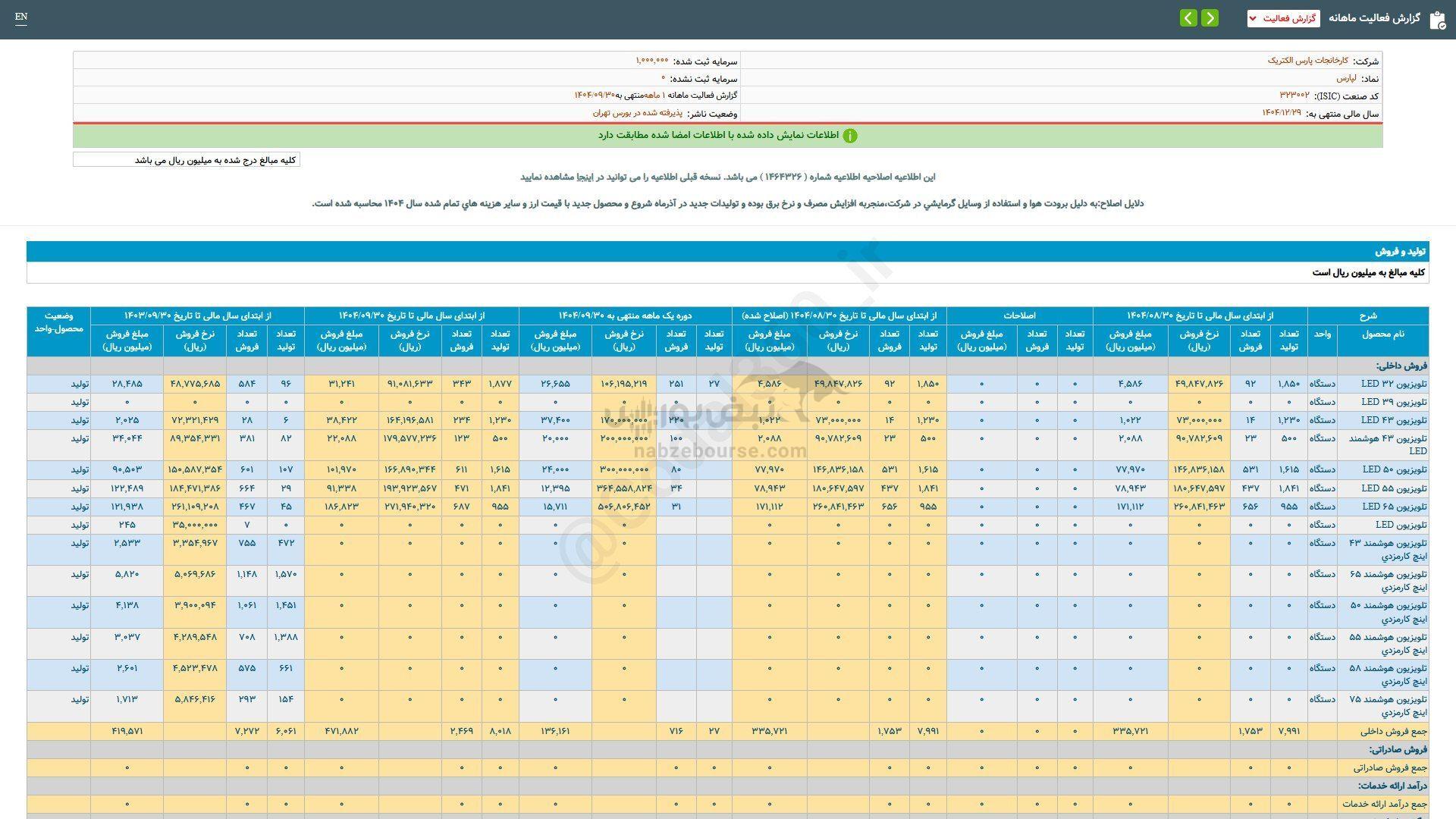Click the clipboard report icon in header
The height and width of the screenshot is (819, 1456).
tap(1437, 20)
